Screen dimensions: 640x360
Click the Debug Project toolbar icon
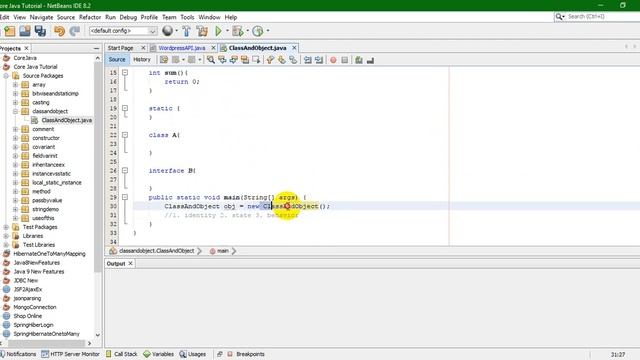click(x=237, y=31)
